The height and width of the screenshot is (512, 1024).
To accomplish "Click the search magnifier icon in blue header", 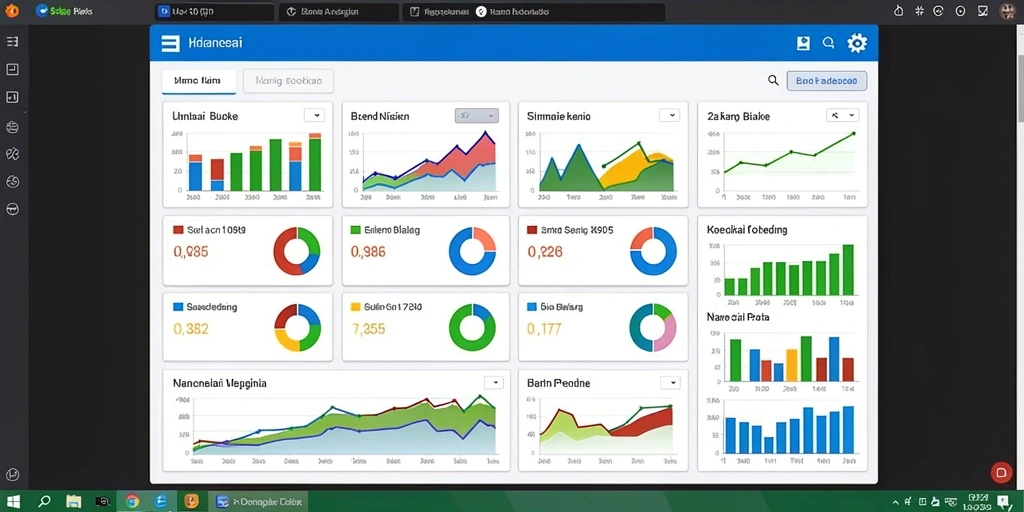I will tap(828, 43).
